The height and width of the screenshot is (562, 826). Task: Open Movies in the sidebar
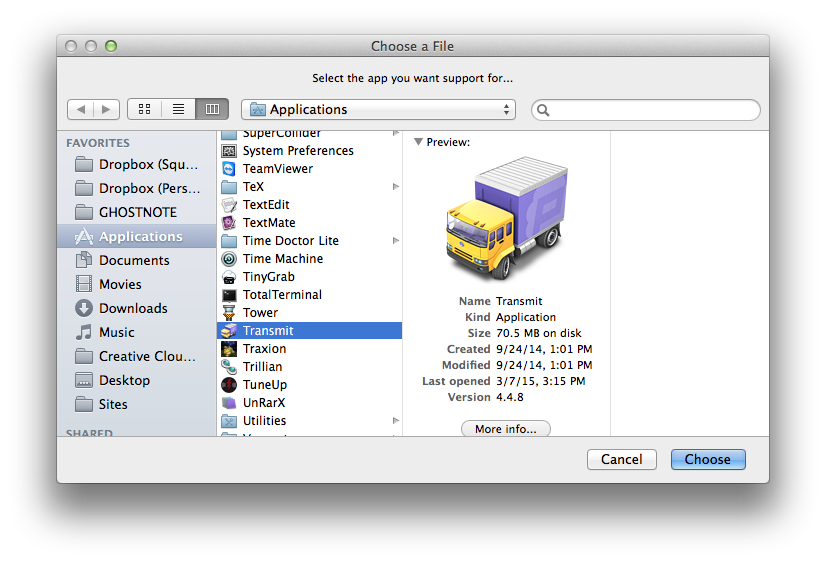click(x=137, y=284)
